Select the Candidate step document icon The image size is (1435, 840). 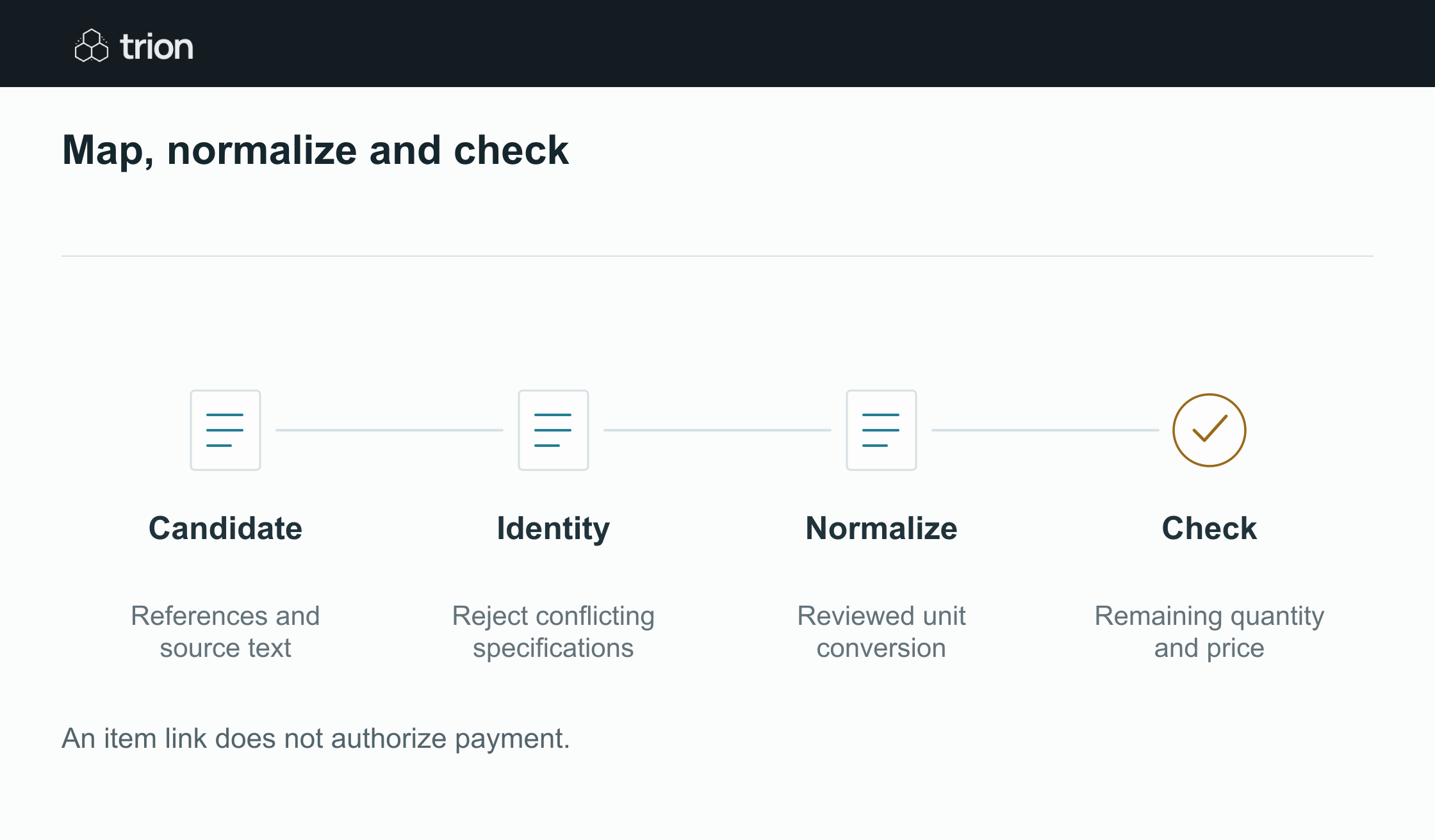[225, 430]
